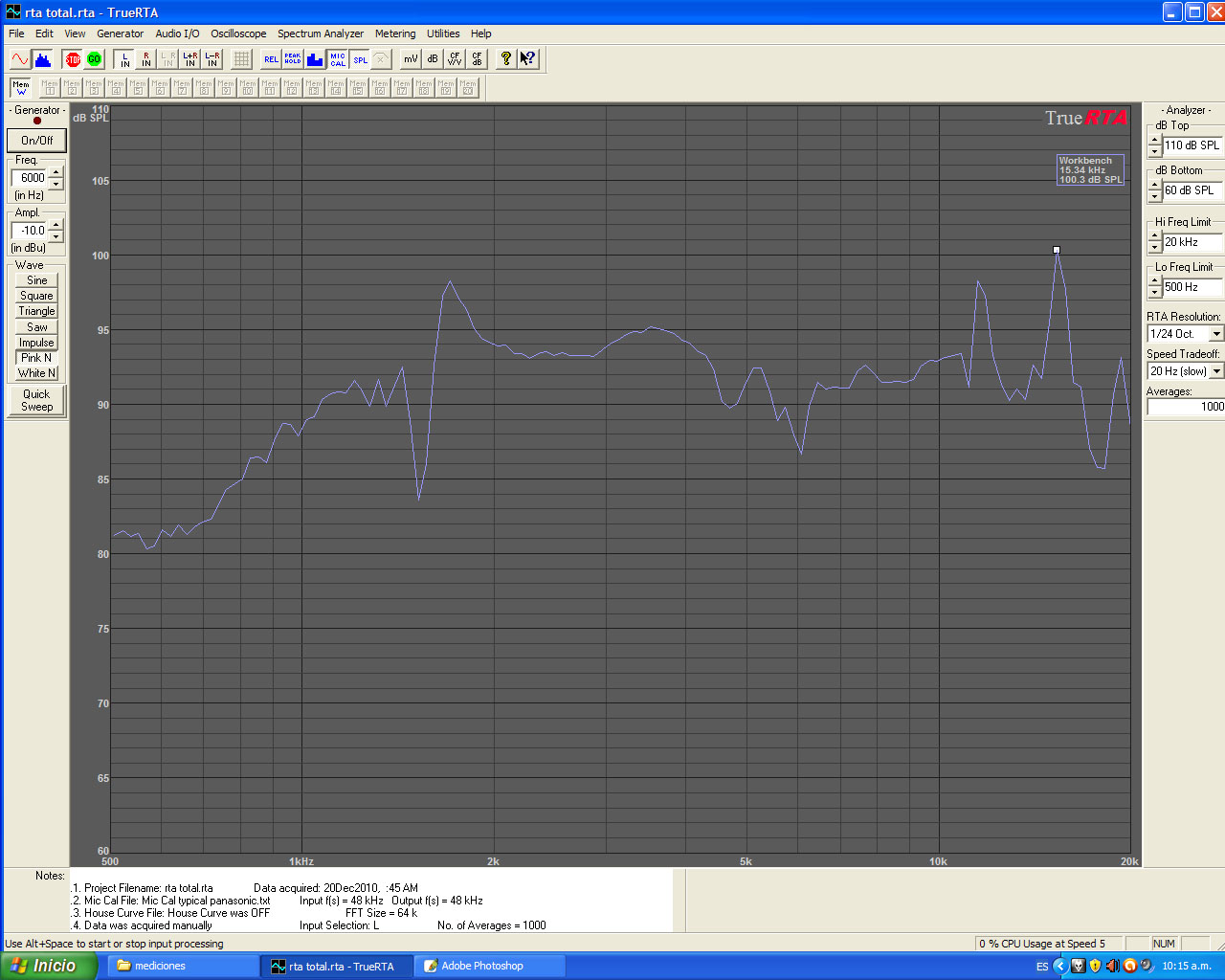The height and width of the screenshot is (980, 1225).
Task: Toggle the grid display icon
Action: point(241,59)
